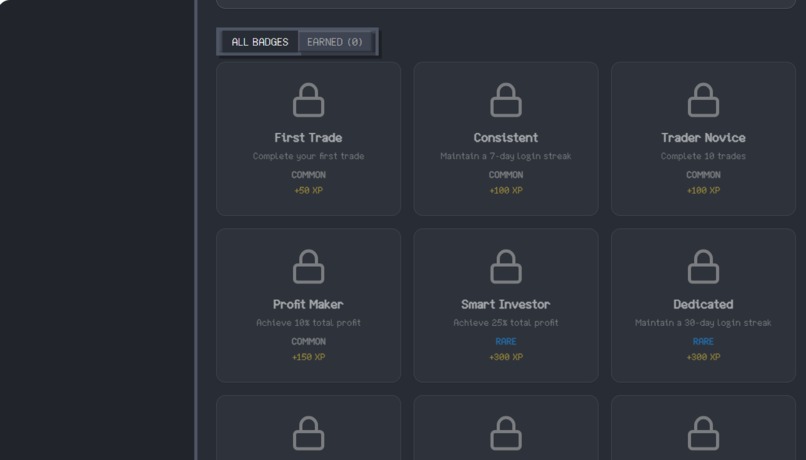Select the First Trade badge title
Image resolution: width=806 pixels, height=460 pixels.
point(308,138)
